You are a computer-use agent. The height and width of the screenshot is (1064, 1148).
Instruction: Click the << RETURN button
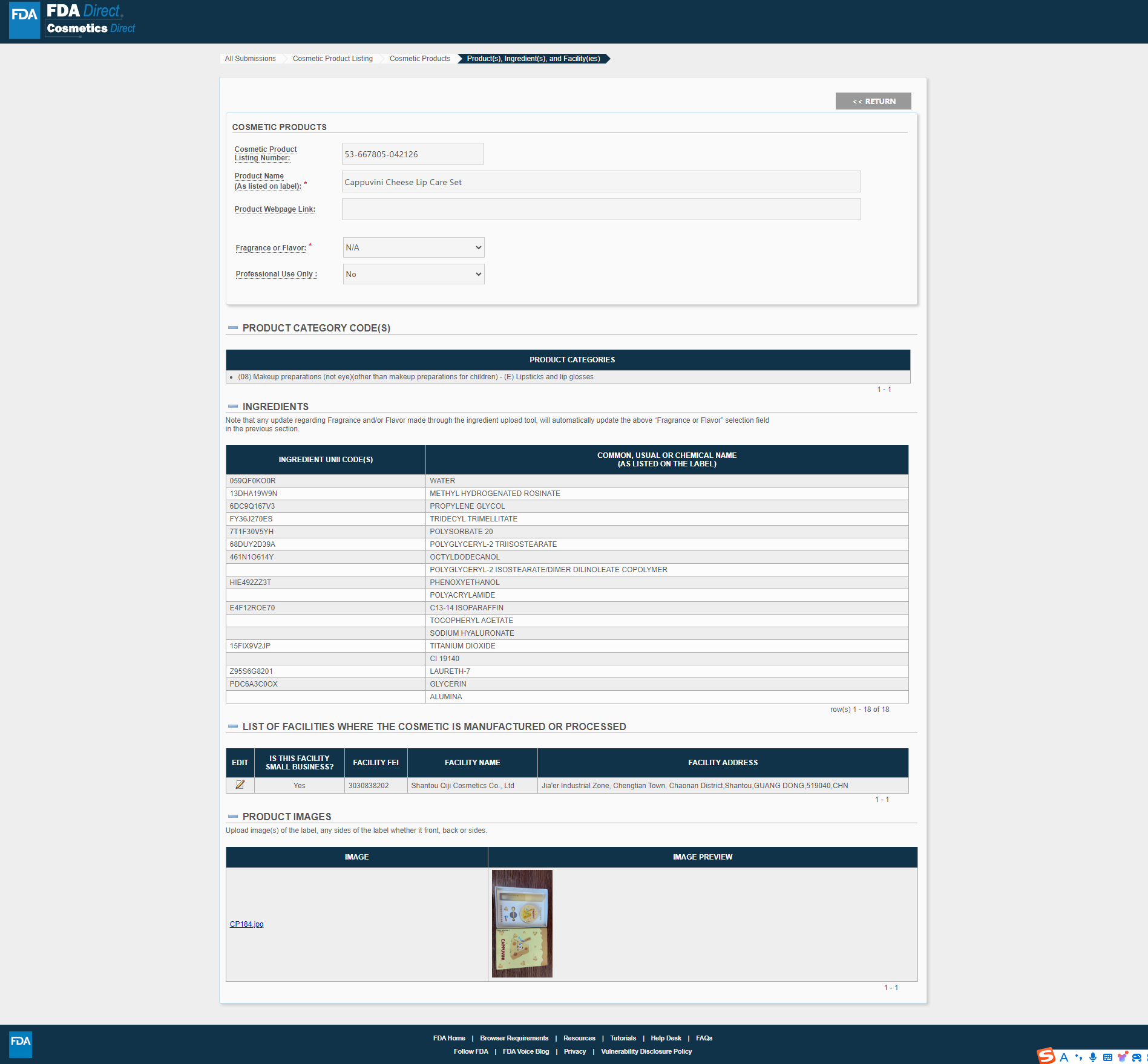point(873,101)
